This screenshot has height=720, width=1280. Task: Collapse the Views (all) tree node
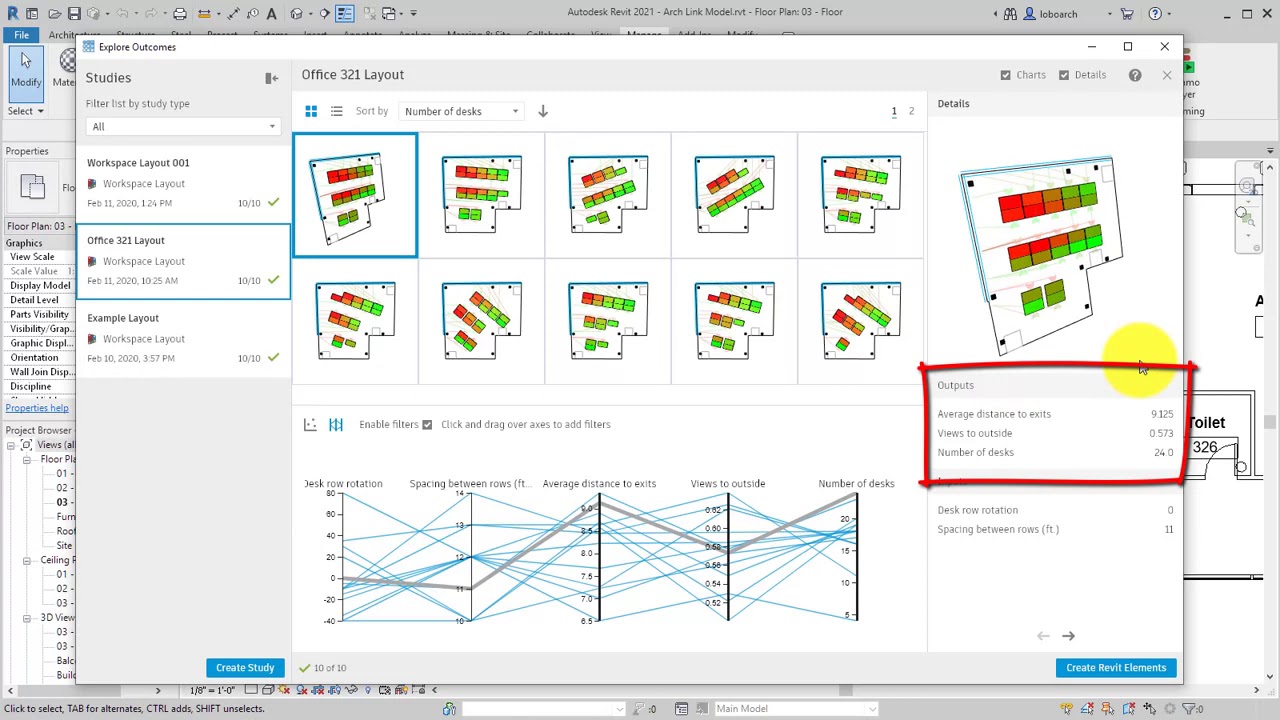[x=11, y=445]
